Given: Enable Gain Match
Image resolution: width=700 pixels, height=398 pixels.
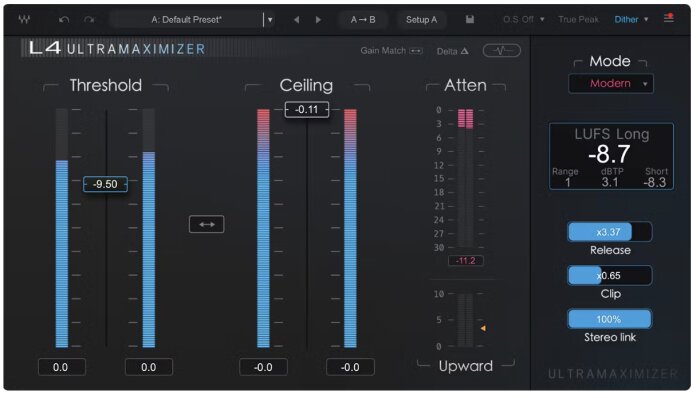Looking at the screenshot, I should click(x=392, y=51).
